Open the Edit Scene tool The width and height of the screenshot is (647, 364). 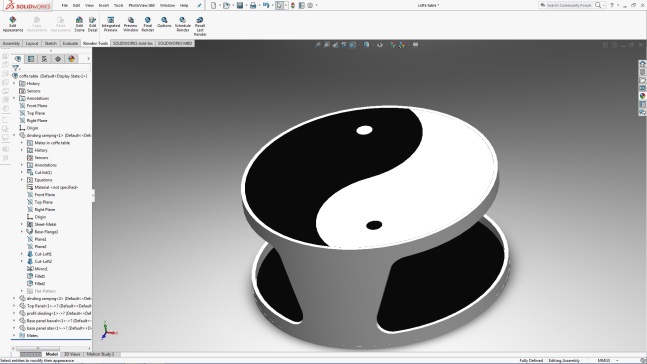point(79,24)
